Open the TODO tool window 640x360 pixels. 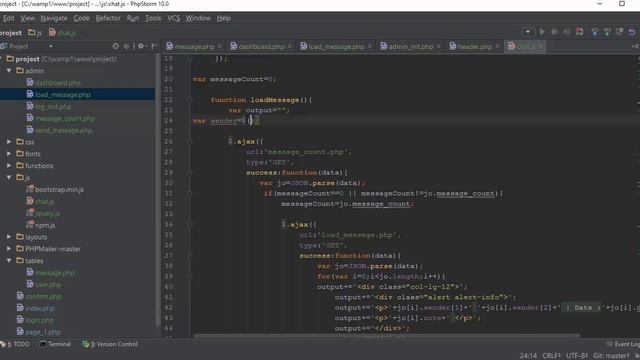pos(16,344)
